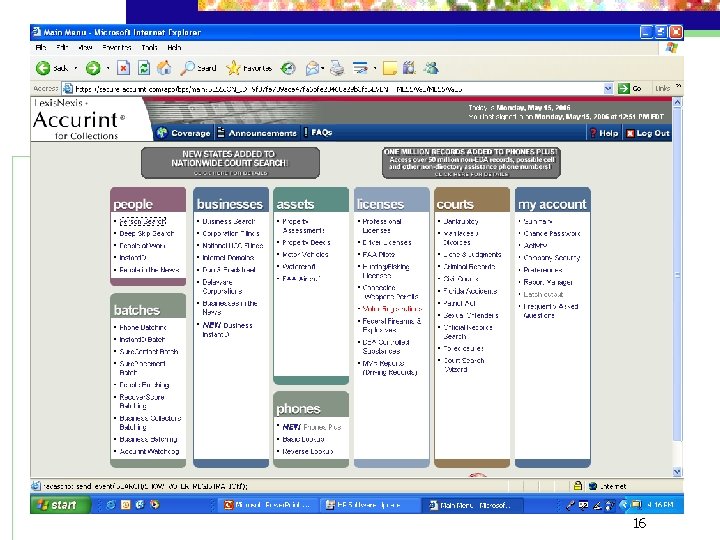Open the Help menu in menu bar
Viewport: 720px width, 540px height.
tap(174, 47)
